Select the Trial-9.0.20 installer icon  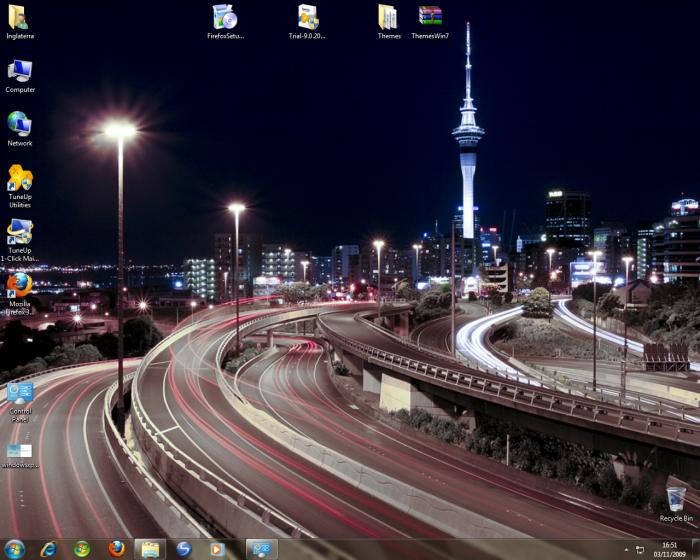308,18
